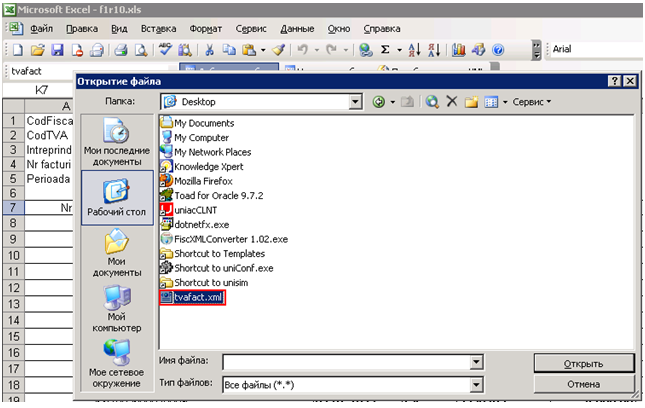This screenshot has height=408, width=645.
Task: Select FiscXMLConverter 1.02.exe in file list
Action: 224,239
